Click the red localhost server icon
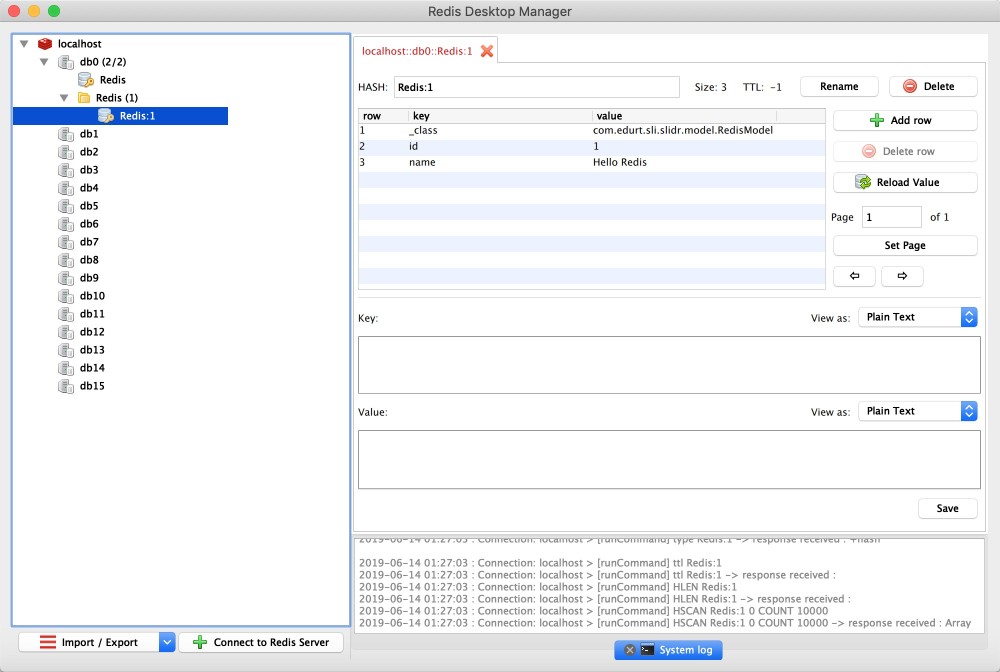The width and height of the screenshot is (1000, 672). [x=45, y=43]
